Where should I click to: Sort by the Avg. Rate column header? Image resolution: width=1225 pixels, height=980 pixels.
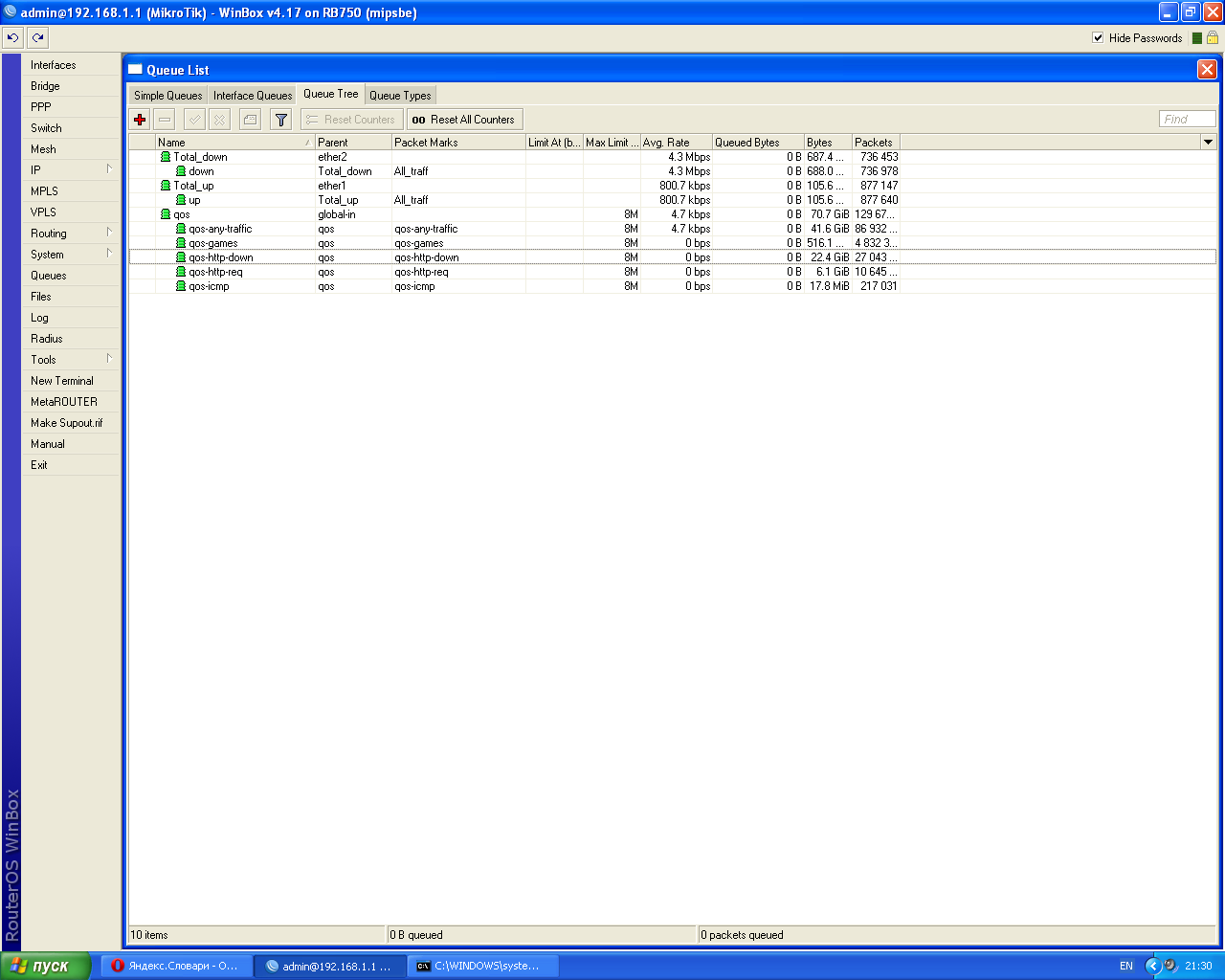677,143
